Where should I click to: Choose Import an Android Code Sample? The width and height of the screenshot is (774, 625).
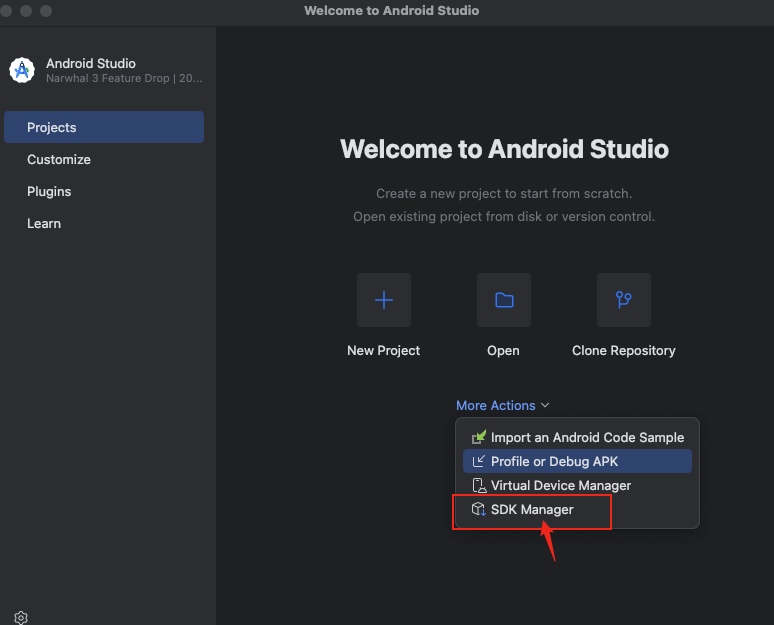pos(577,437)
